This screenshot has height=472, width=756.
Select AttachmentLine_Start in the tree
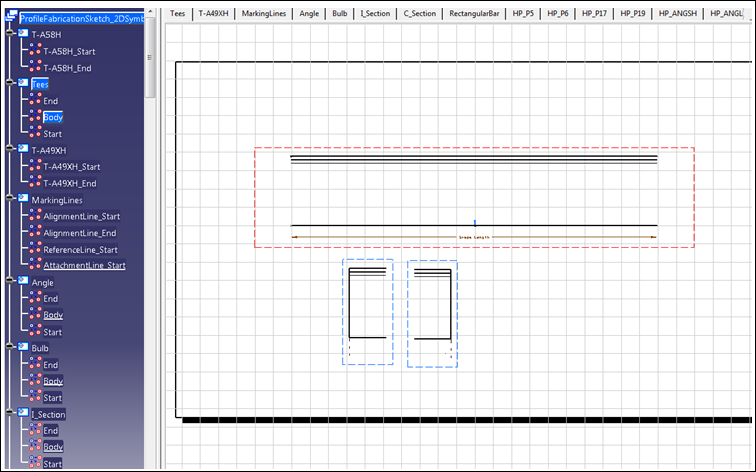pos(84,266)
